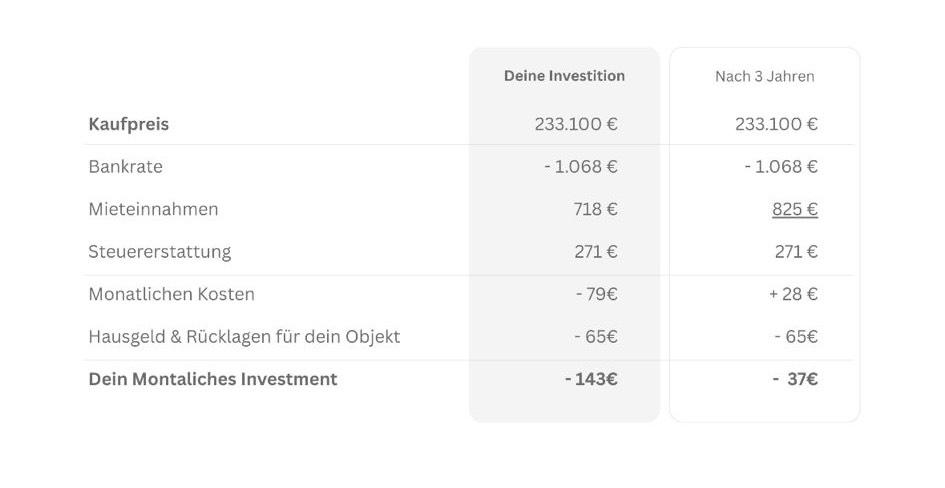Click Hausgeld & Rücklagen für dein Objekt

pyautogui.click(x=244, y=337)
